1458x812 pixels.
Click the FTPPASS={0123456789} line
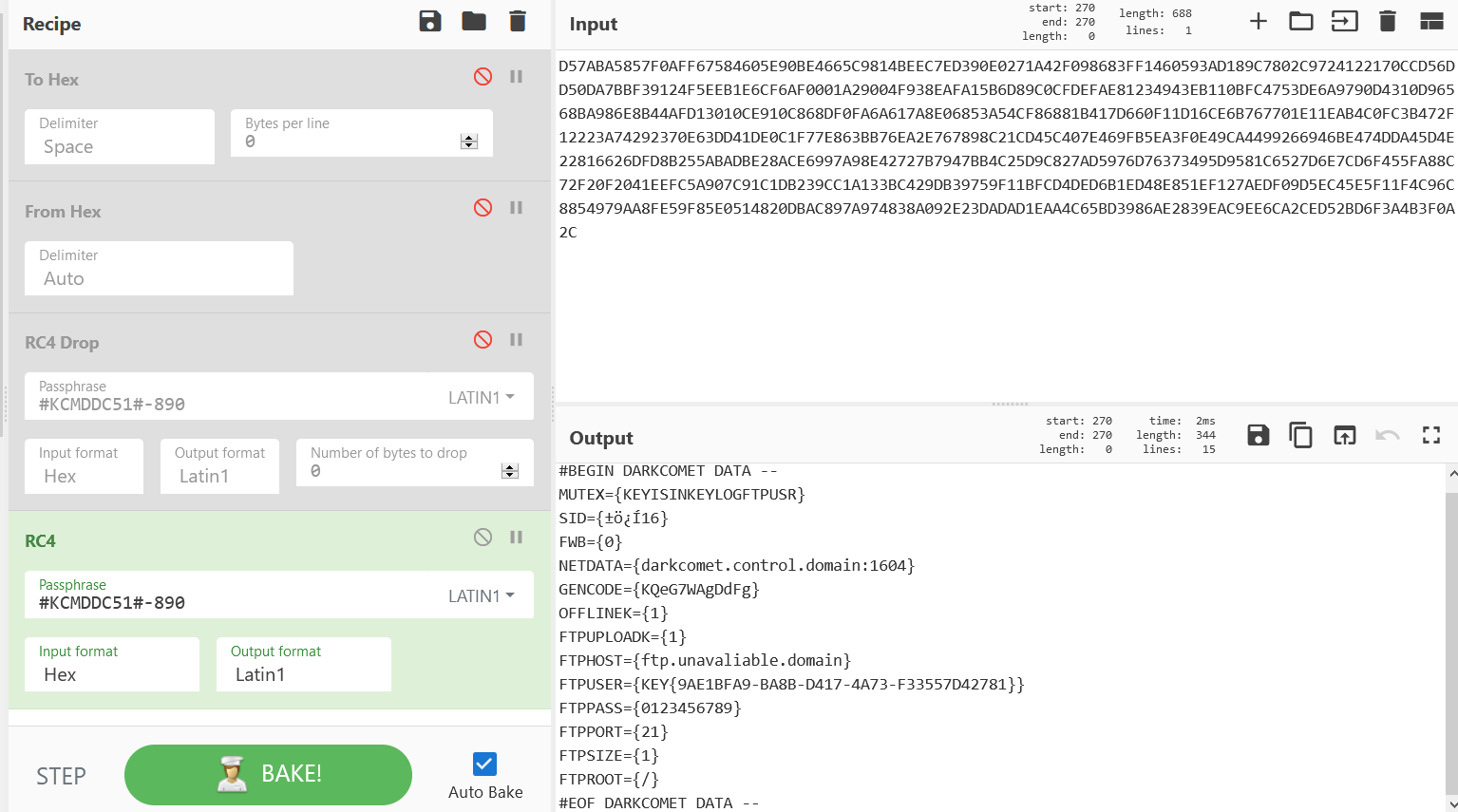[x=650, y=708]
